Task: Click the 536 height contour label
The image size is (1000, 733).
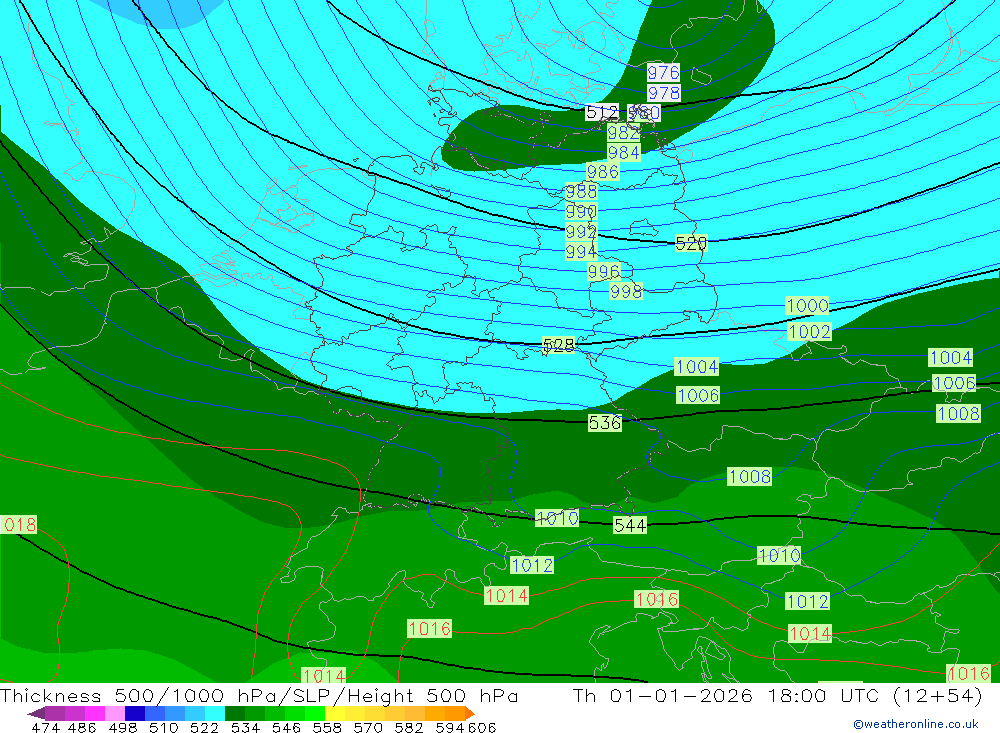Action: (x=605, y=422)
